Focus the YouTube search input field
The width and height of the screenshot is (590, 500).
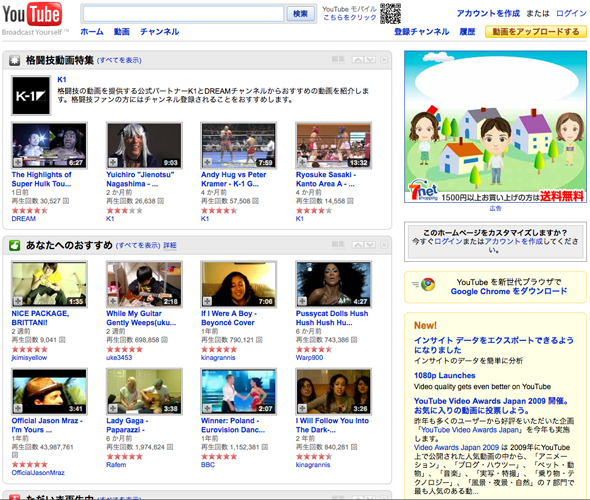click(183, 14)
